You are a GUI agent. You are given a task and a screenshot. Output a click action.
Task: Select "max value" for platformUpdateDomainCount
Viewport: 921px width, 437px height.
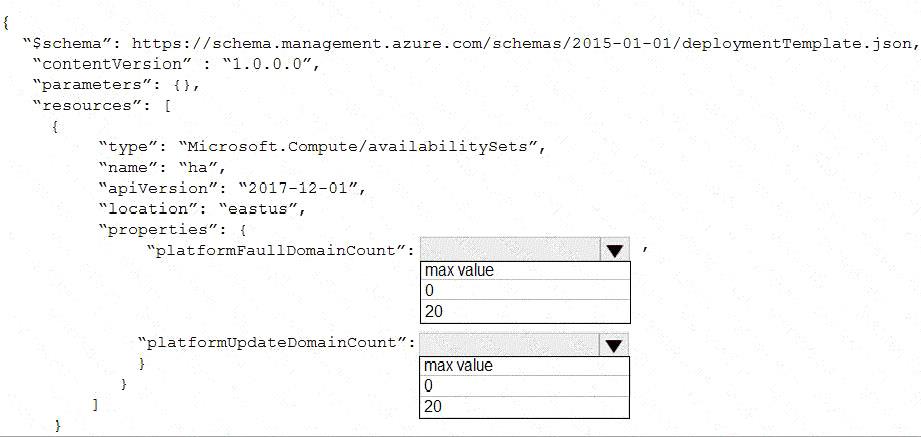click(x=525, y=366)
